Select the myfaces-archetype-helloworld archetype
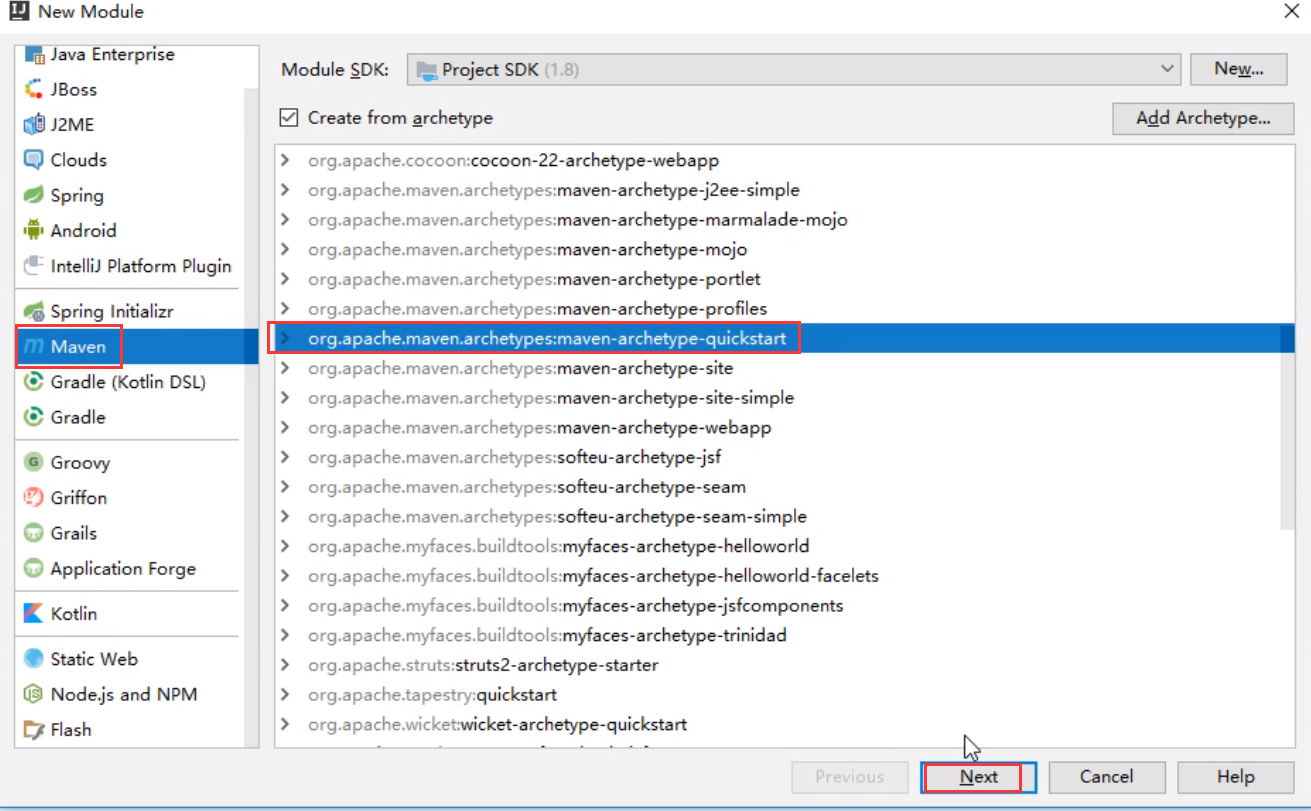The height and width of the screenshot is (811, 1311). (559, 547)
